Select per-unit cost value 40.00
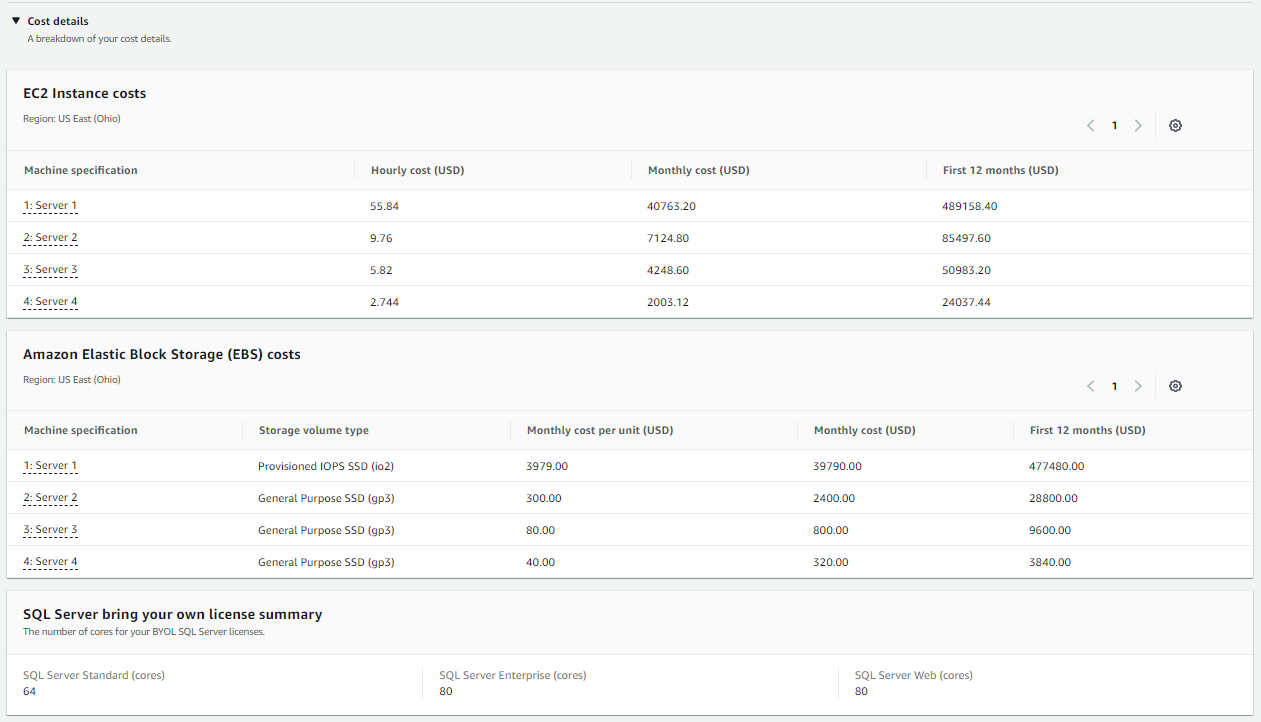The width and height of the screenshot is (1261, 722). [541, 562]
